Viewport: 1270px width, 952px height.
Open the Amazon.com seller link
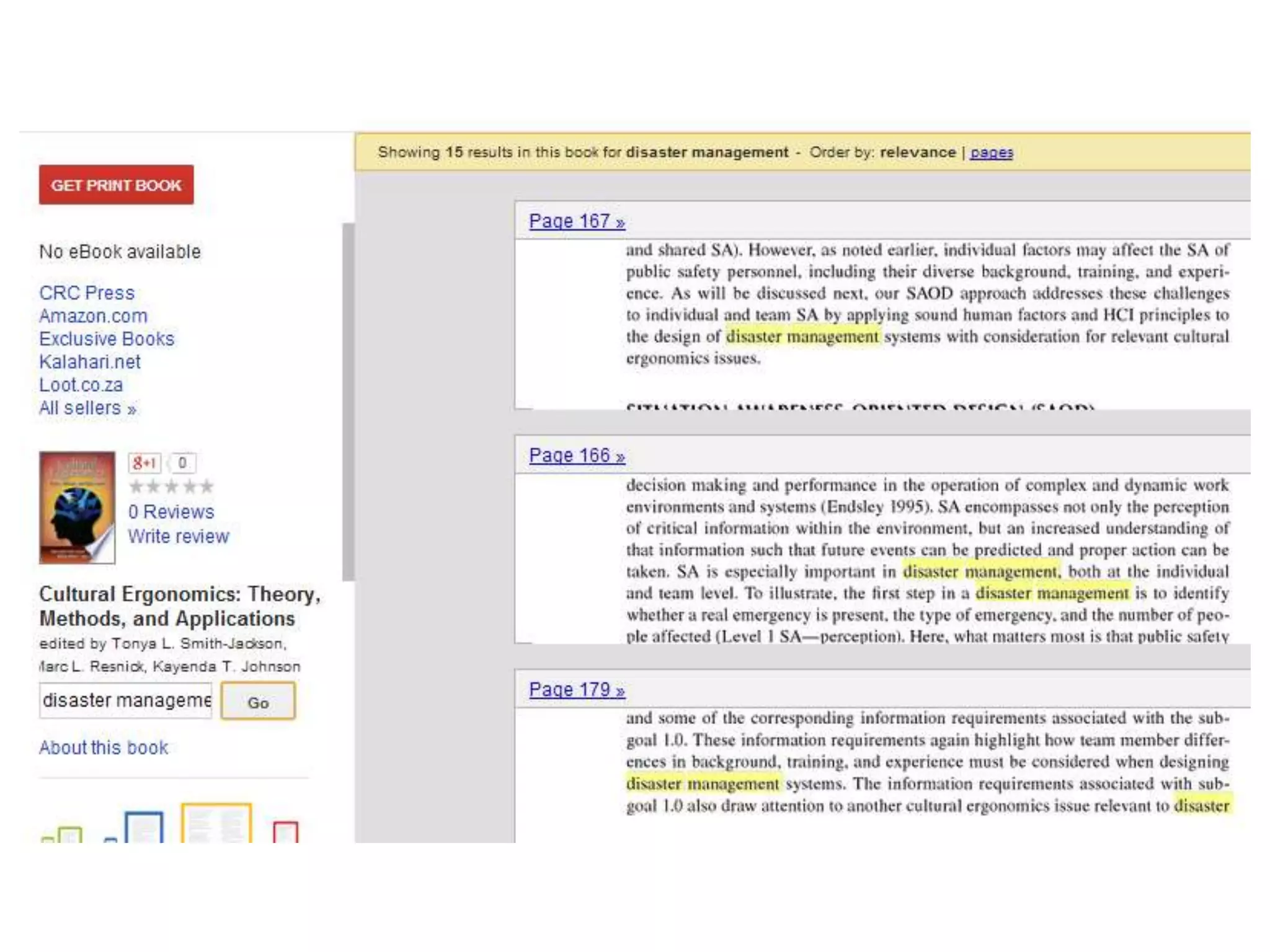coord(93,316)
